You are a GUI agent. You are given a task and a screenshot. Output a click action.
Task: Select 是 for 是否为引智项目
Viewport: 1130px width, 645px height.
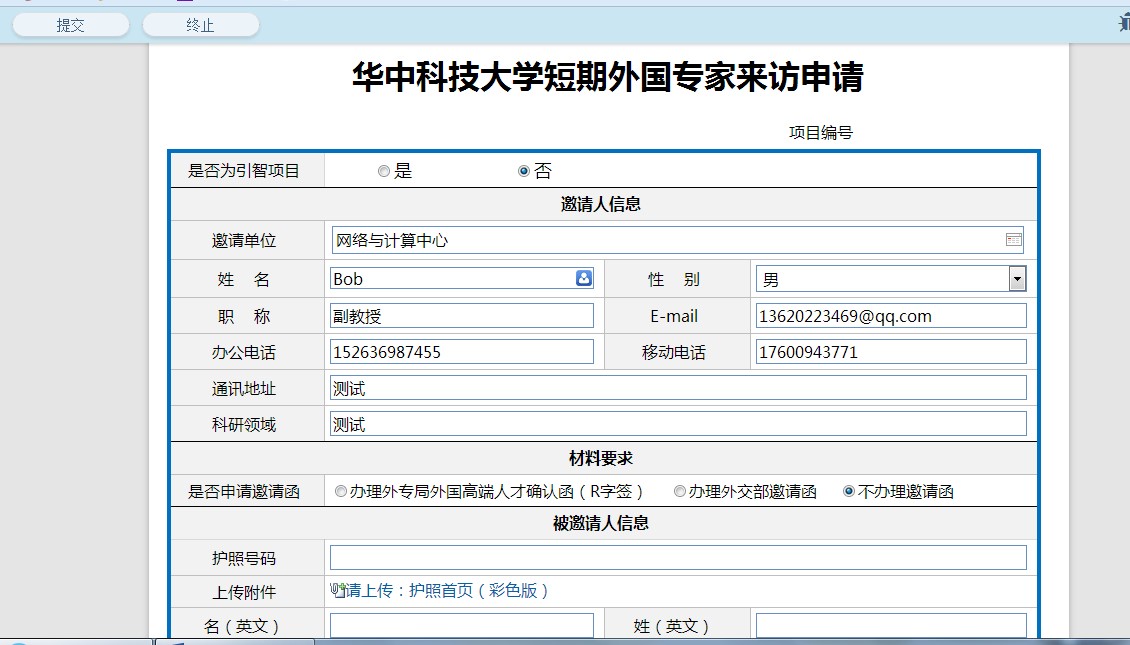(384, 171)
